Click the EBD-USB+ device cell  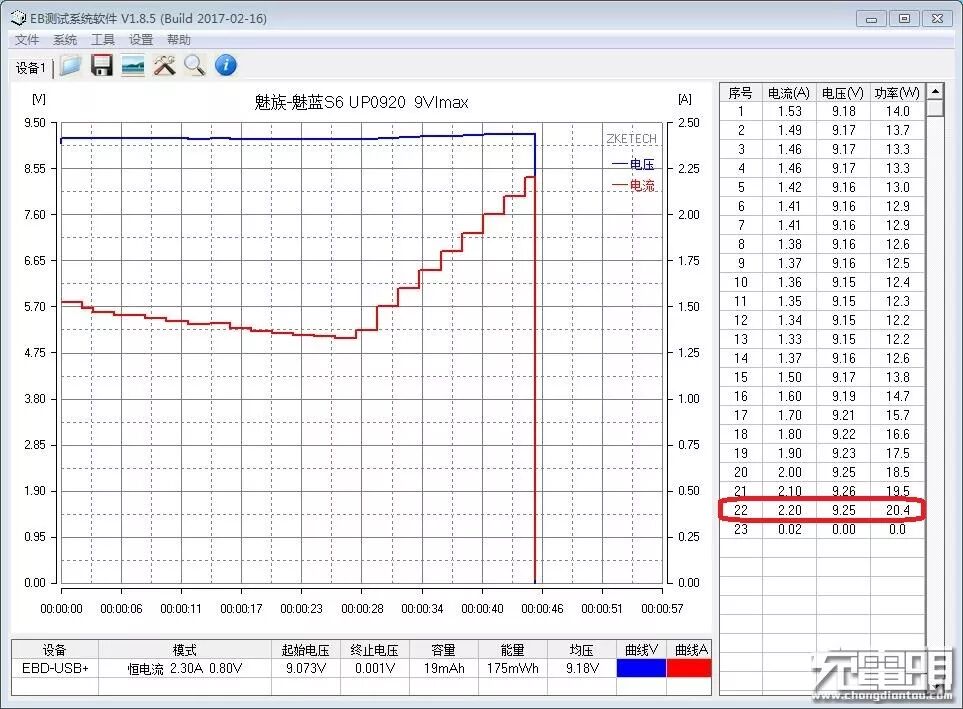(55, 668)
